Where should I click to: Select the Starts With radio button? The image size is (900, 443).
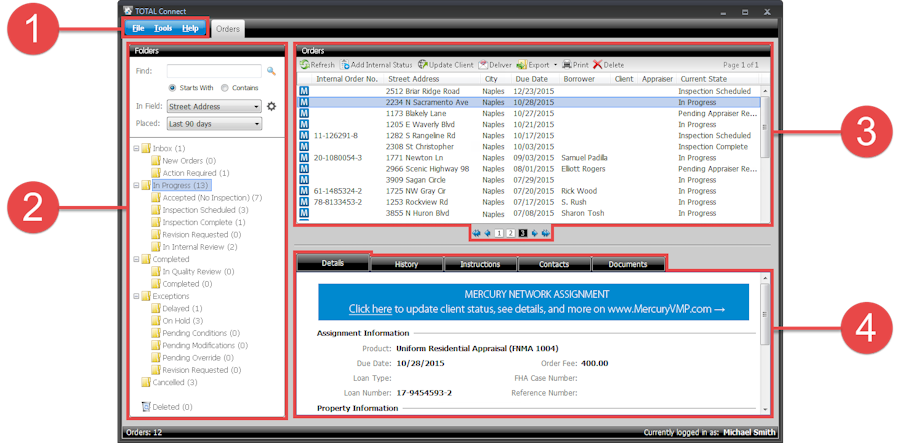tap(172, 88)
